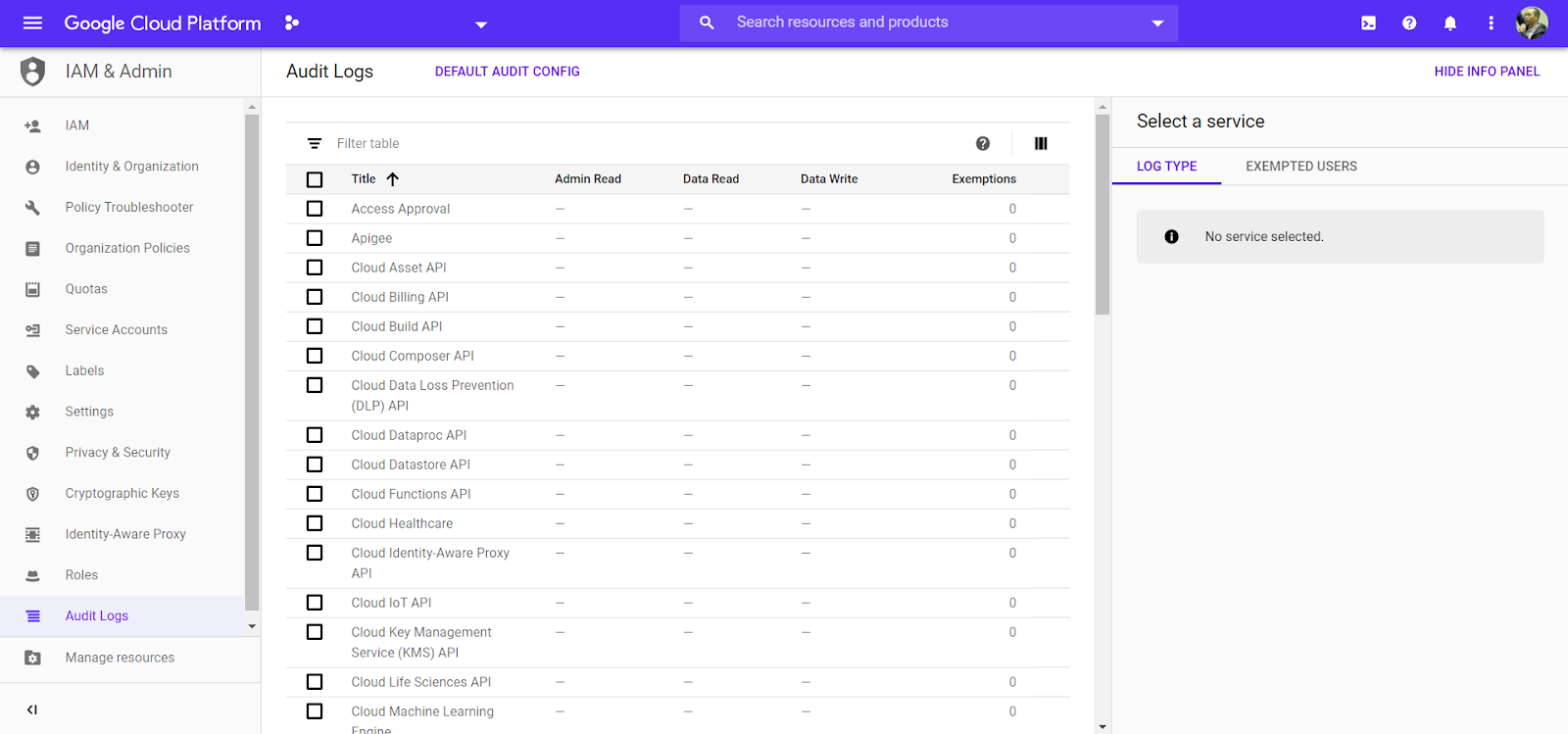Click the Identity-Aware Proxy icon in sidebar
The height and width of the screenshot is (734, 1568).
32,535
